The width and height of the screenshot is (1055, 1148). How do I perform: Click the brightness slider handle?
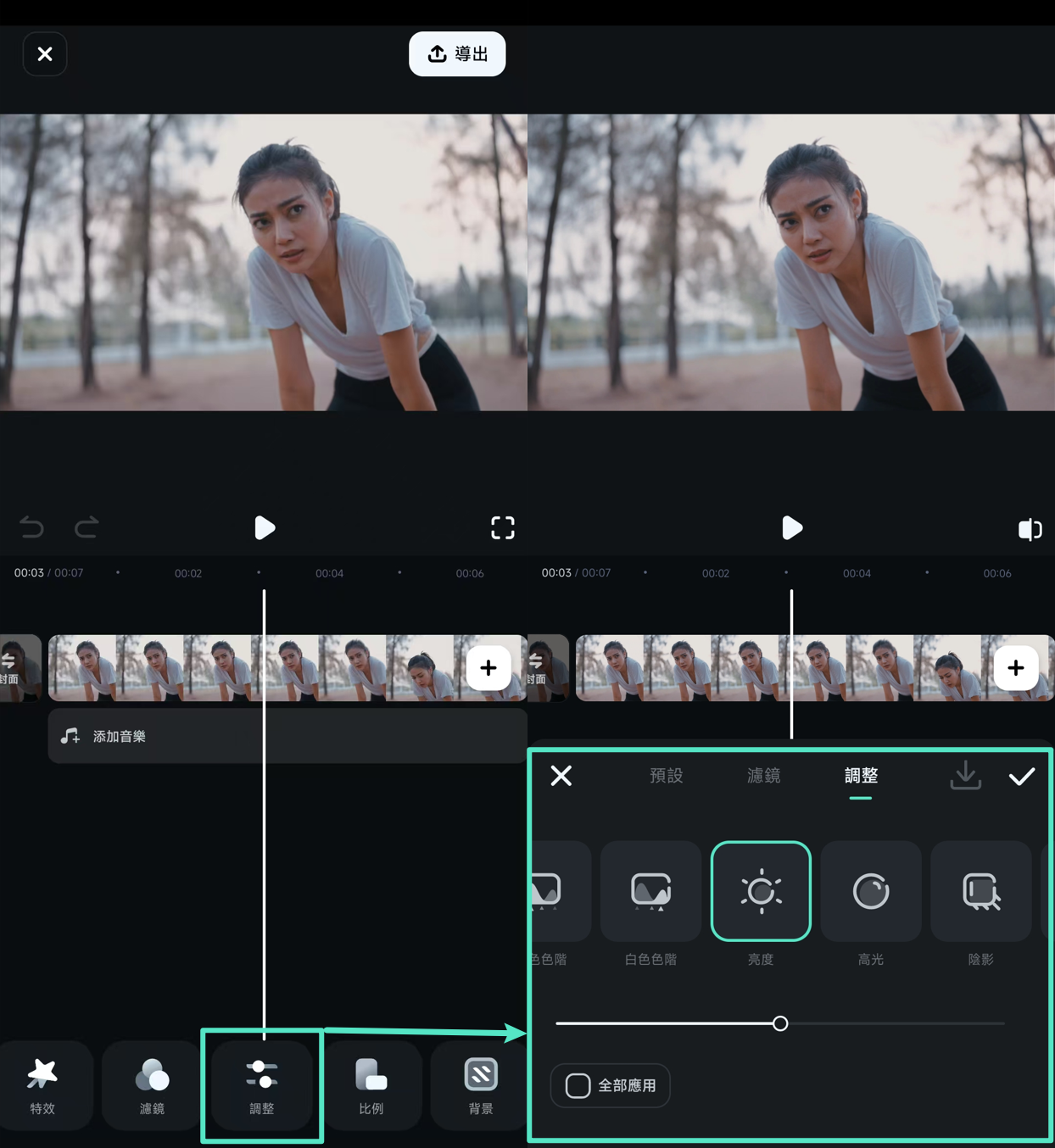pos(780,1023)
